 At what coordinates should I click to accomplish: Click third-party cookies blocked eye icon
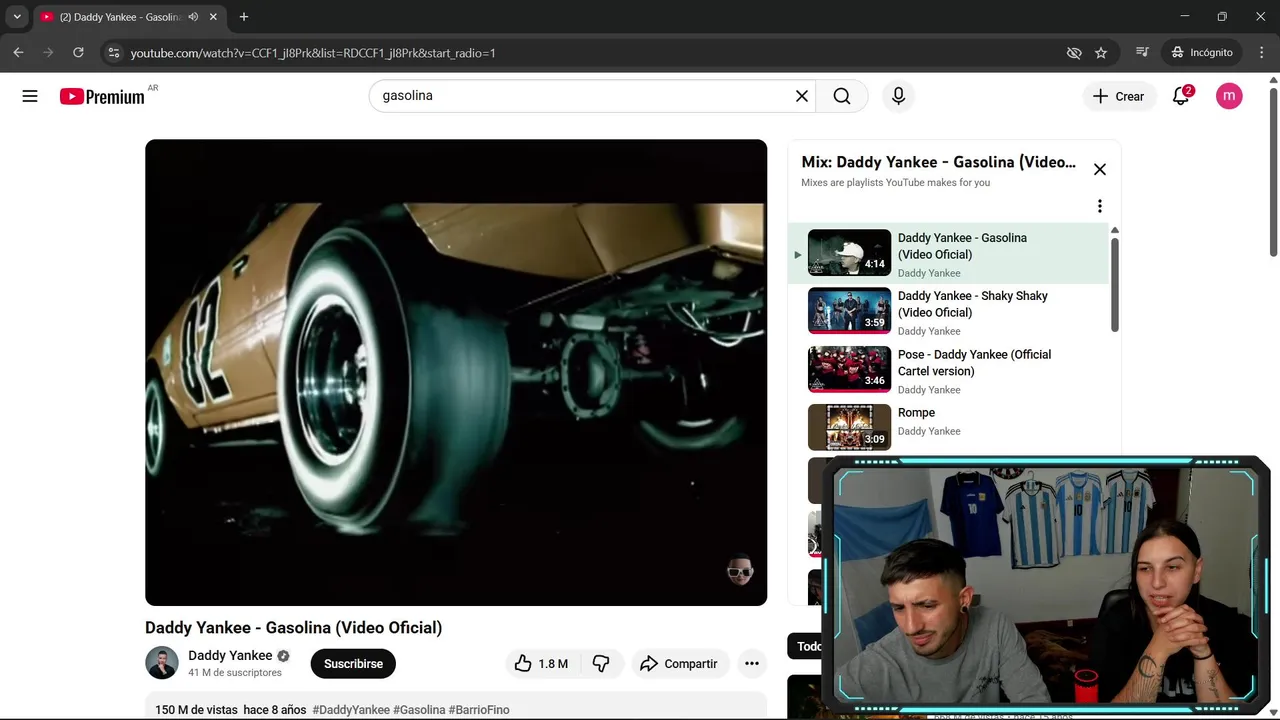coord(1074,52)
